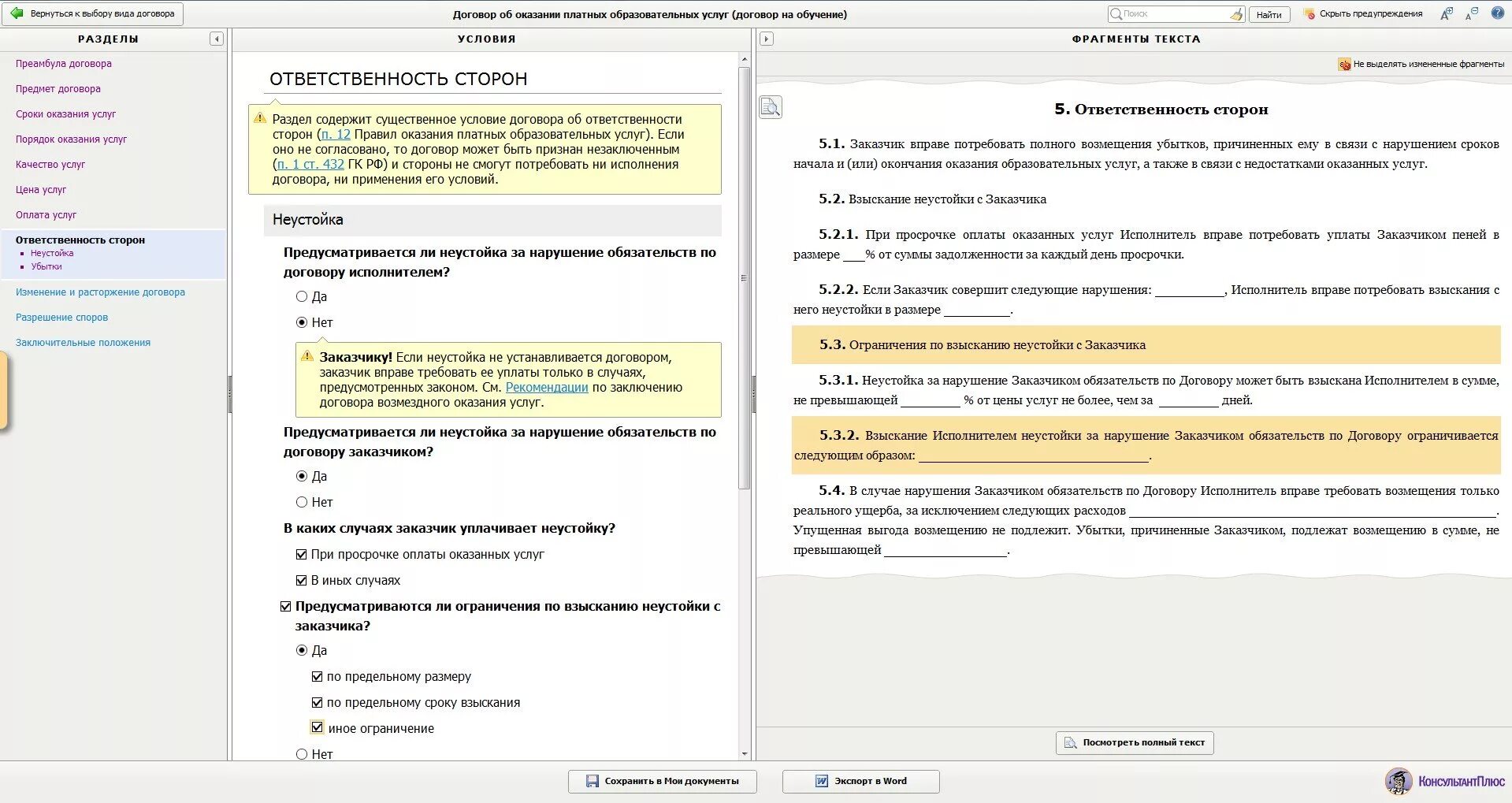Click the floppy disk save icon
Image resolution: width=1512 pixels, height=803 pixels.
593,781
